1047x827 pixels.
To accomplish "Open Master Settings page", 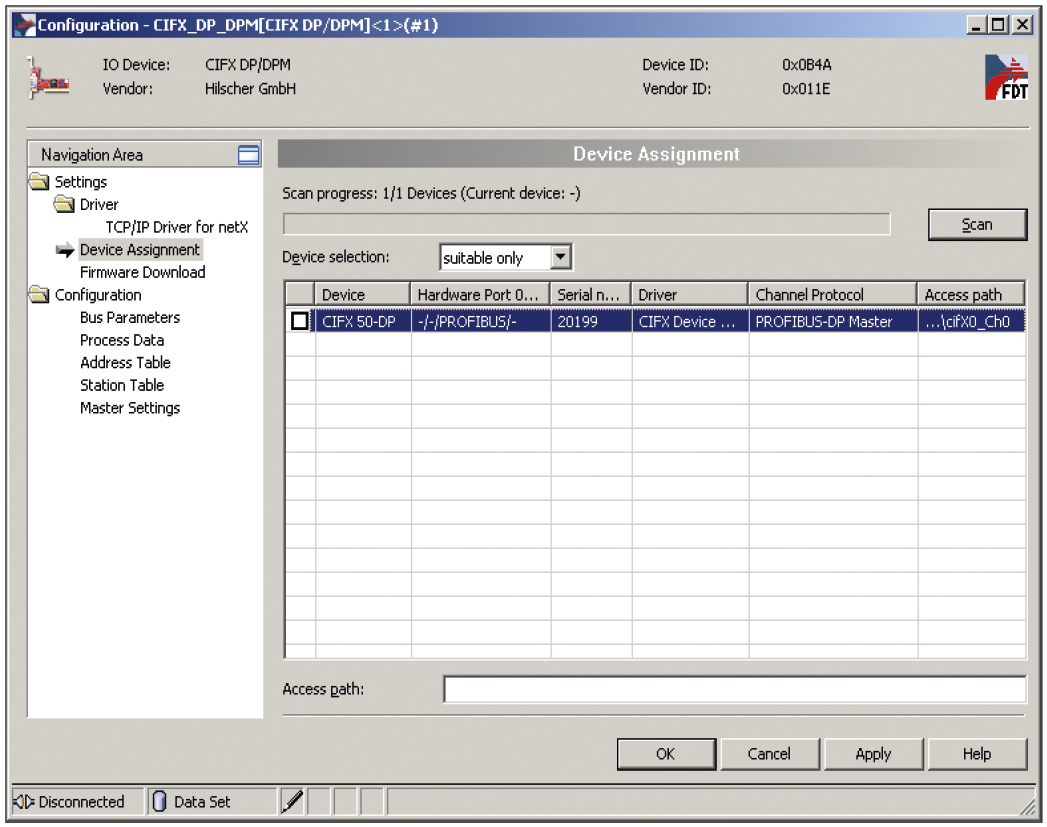I will pyautogui.click(x=130, y=408).
